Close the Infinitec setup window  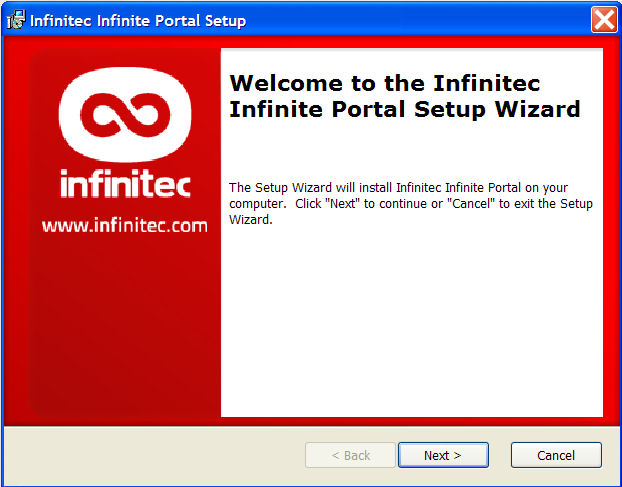[604, 19]
